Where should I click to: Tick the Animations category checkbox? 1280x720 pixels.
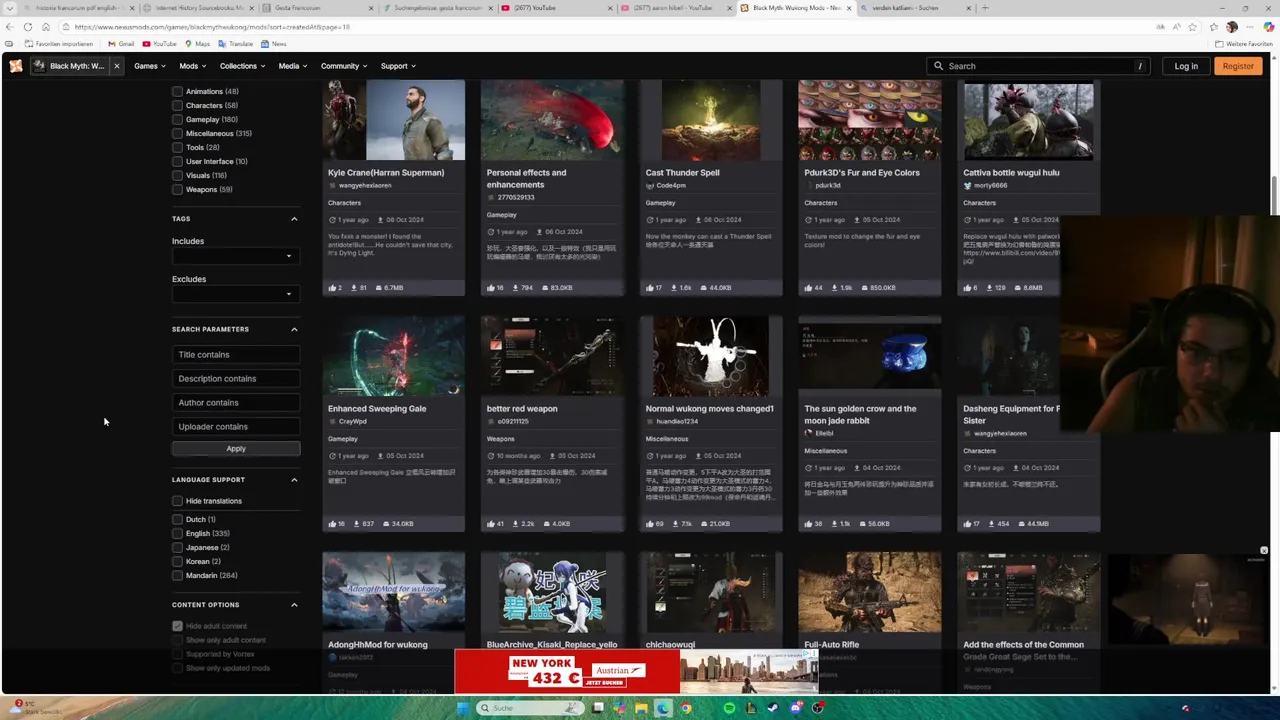pyautogui.click(x=177, y=91)
